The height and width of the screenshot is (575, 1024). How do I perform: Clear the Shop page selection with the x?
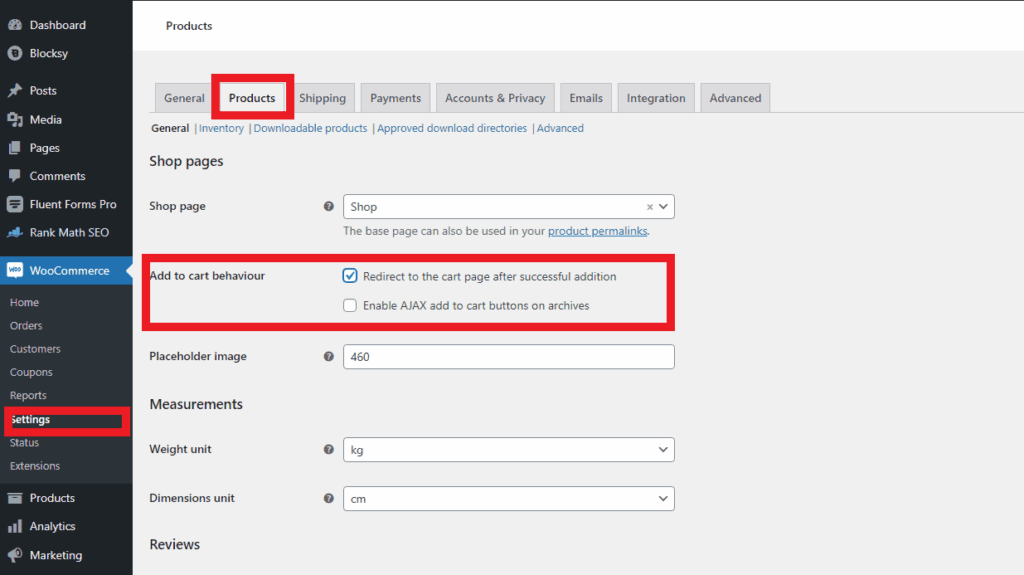[x=650, y=206]
